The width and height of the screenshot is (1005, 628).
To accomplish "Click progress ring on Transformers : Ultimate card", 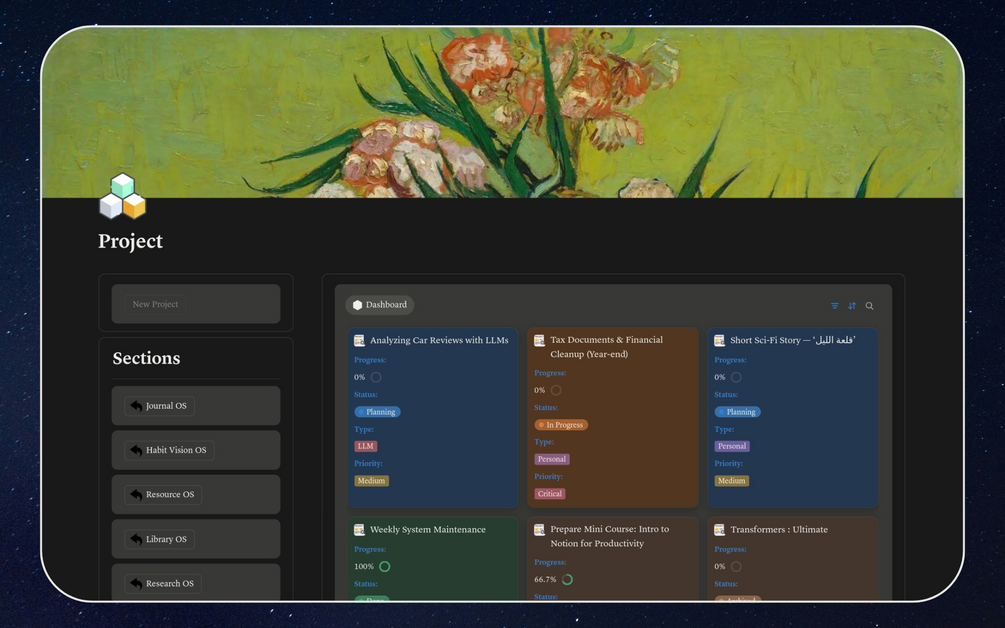I will (x=736, y=566).
